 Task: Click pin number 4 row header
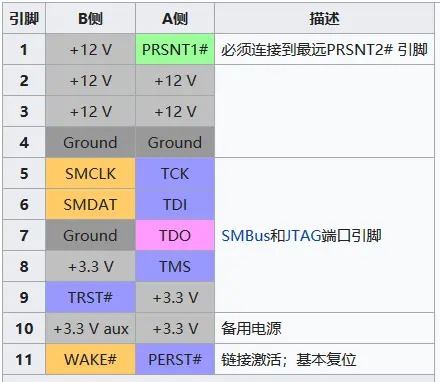[24, 142]
